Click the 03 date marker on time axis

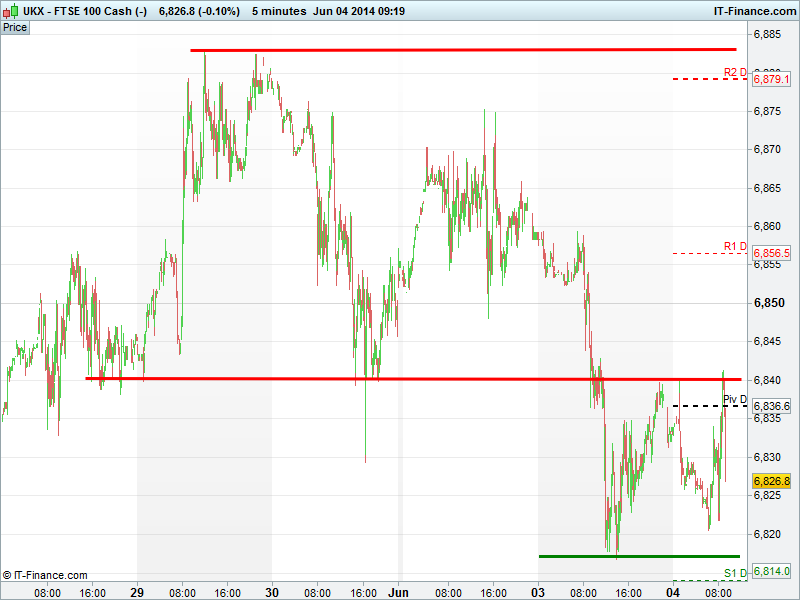click(539, 592)
